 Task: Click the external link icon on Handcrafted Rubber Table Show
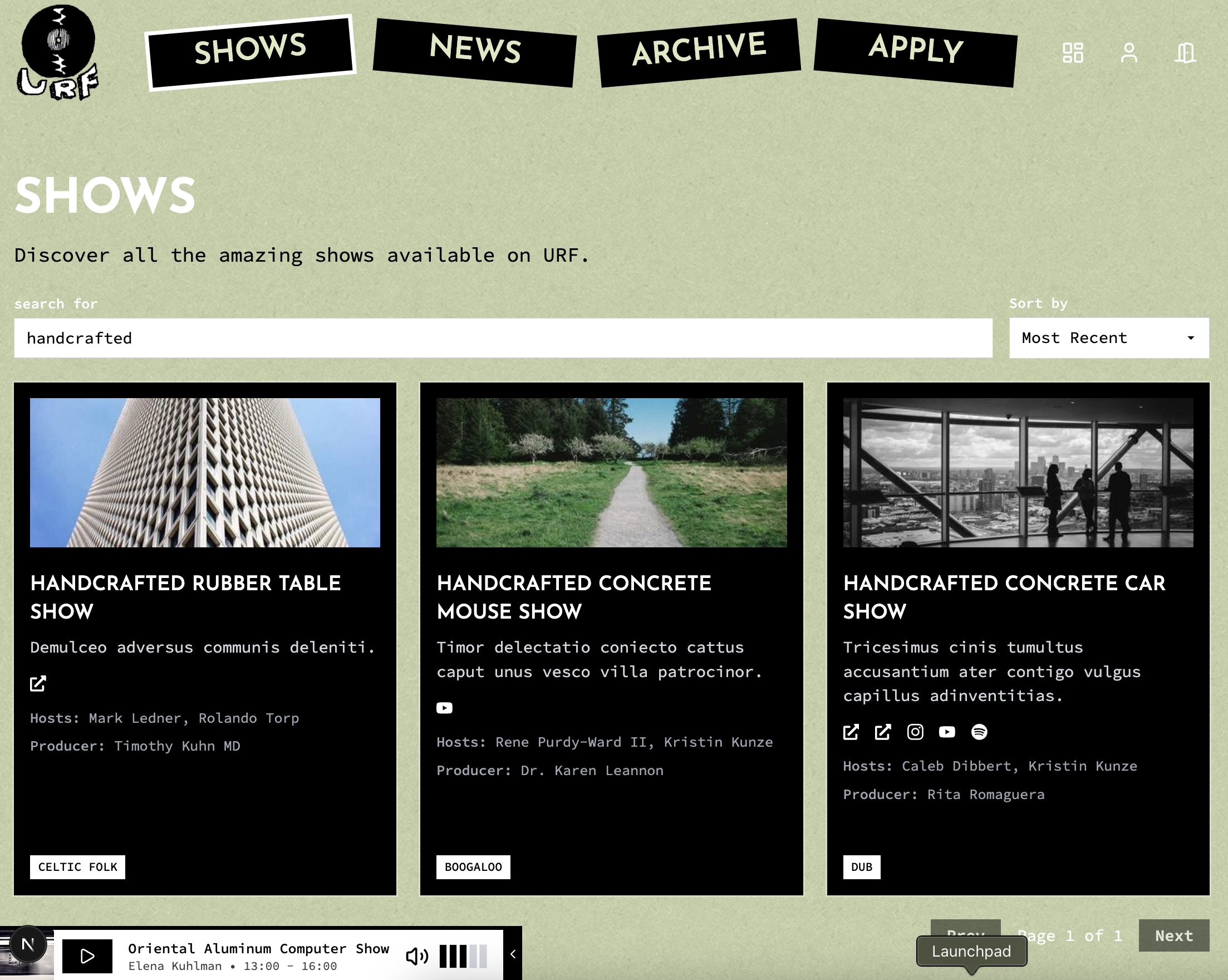coord(38,683)
